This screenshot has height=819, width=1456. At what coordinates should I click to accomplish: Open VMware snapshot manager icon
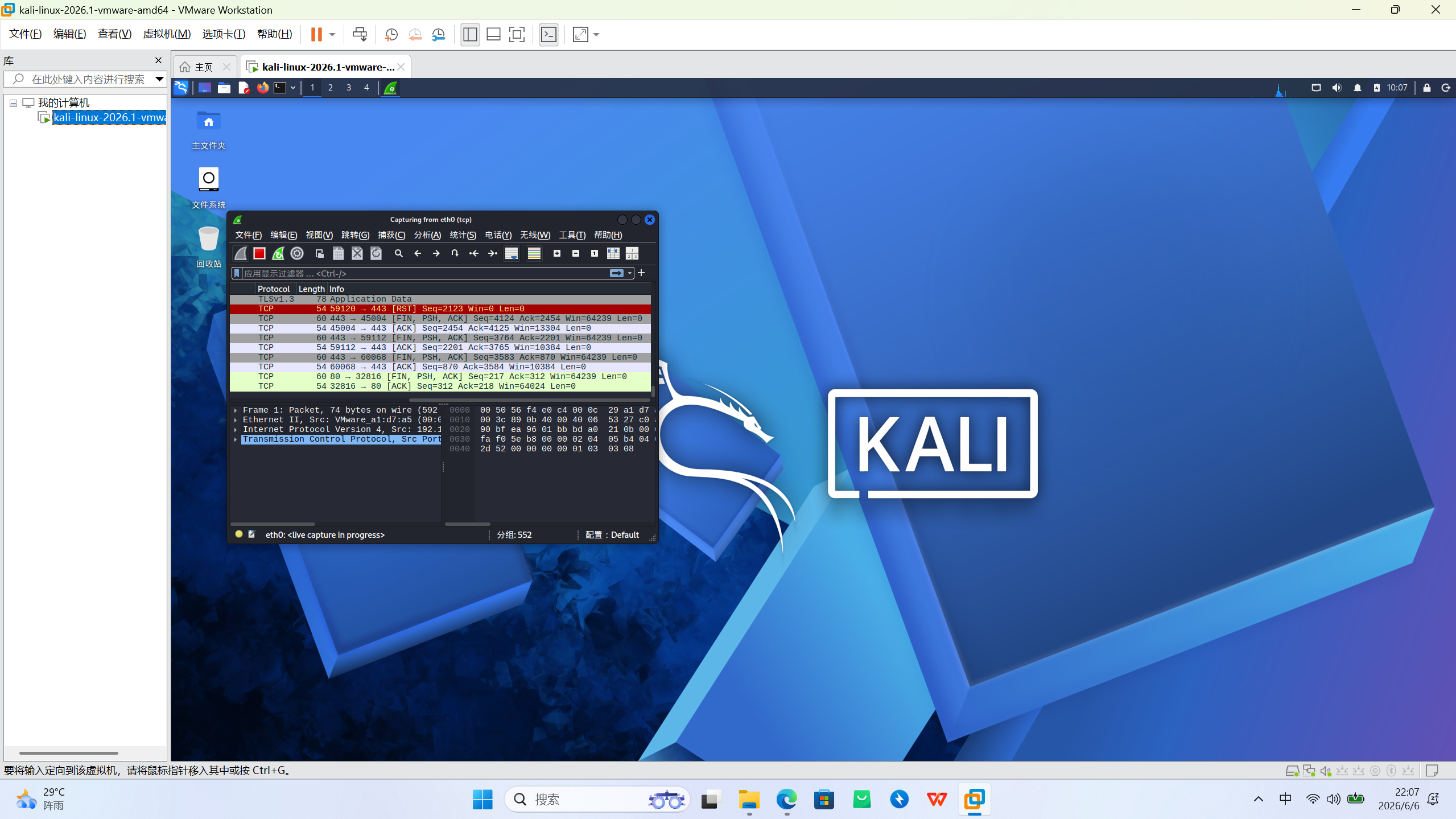pos(439,35)
